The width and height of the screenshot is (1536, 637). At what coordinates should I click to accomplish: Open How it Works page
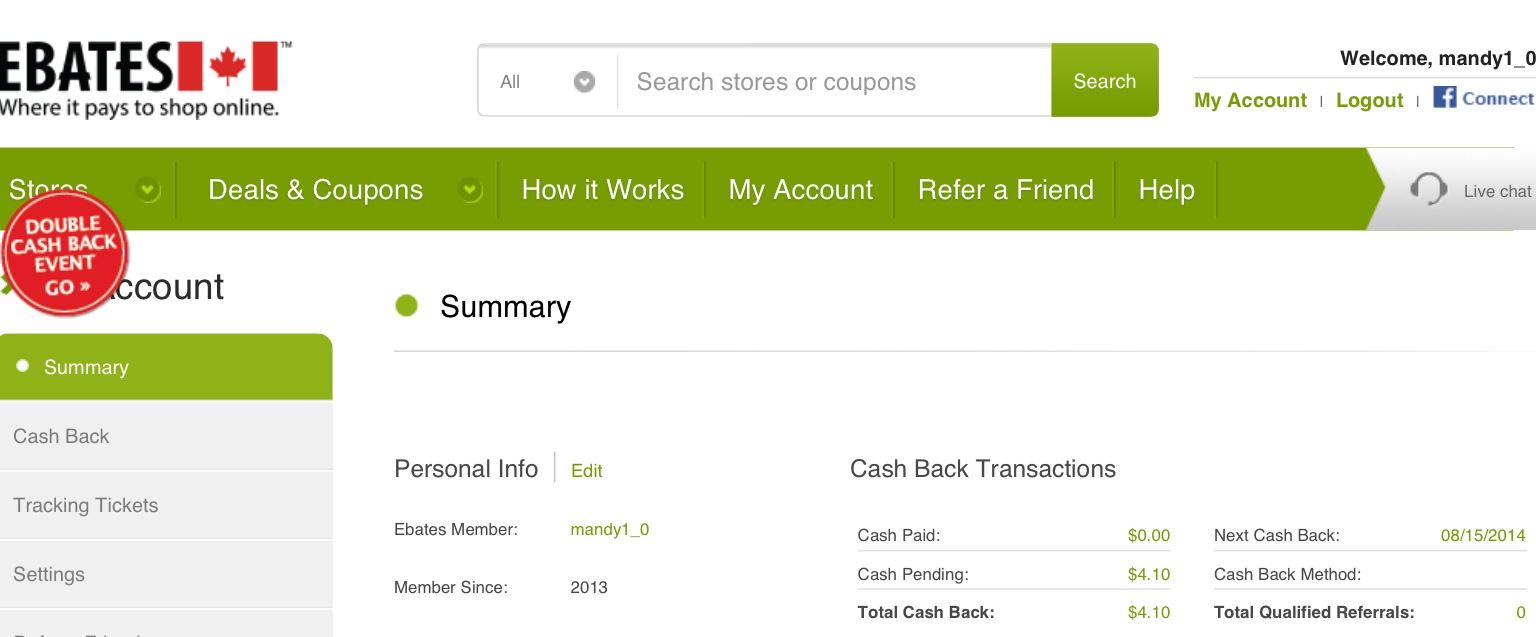point(602,189)
